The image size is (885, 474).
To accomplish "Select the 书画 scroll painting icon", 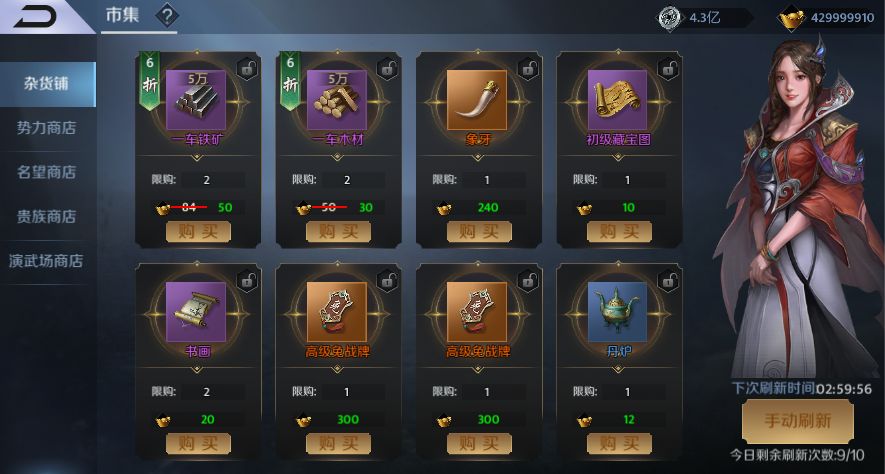I will [x=196, y=311].
